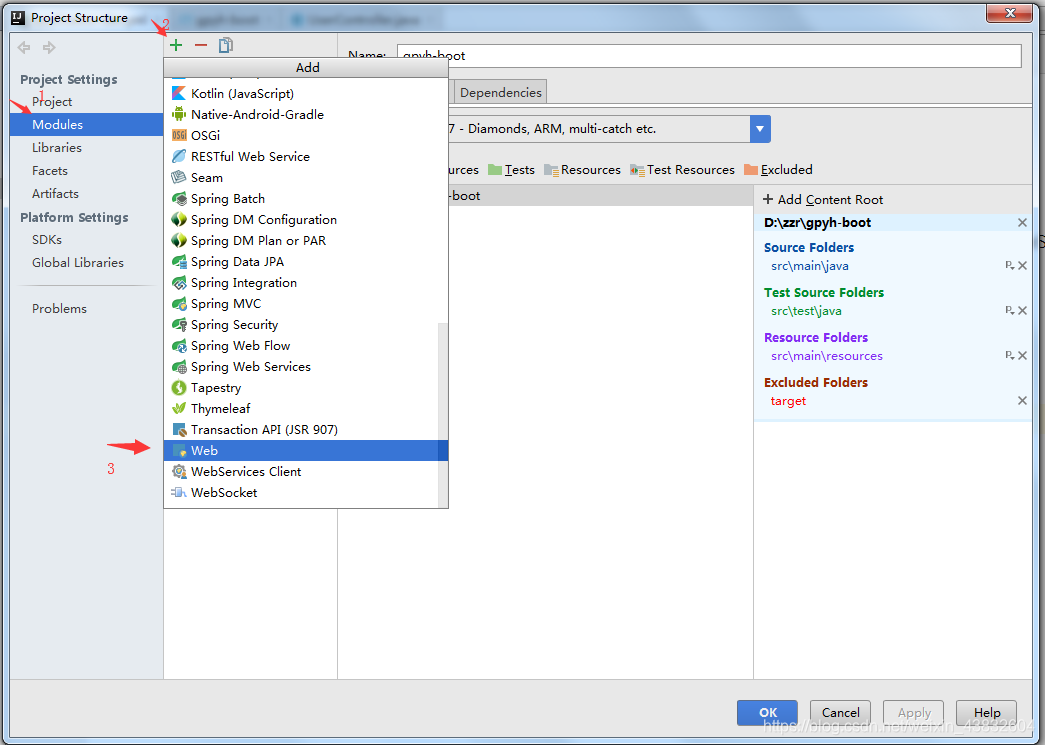The image size is (1045, 745).
Task: Mark folder as Excluded
Action: coord(778,170)
